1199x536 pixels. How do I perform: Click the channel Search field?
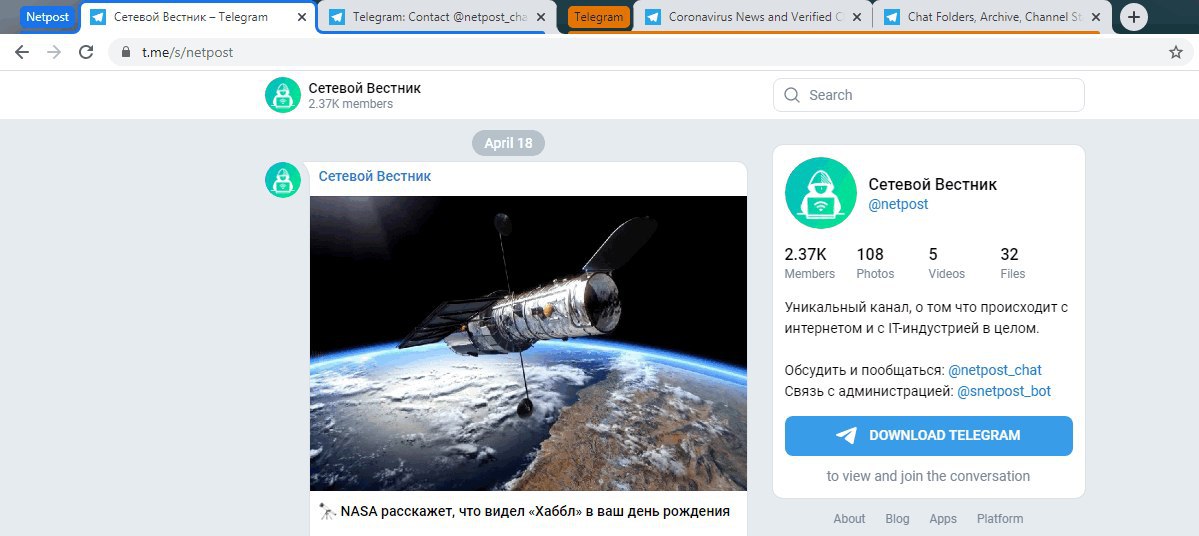(928, 95)
